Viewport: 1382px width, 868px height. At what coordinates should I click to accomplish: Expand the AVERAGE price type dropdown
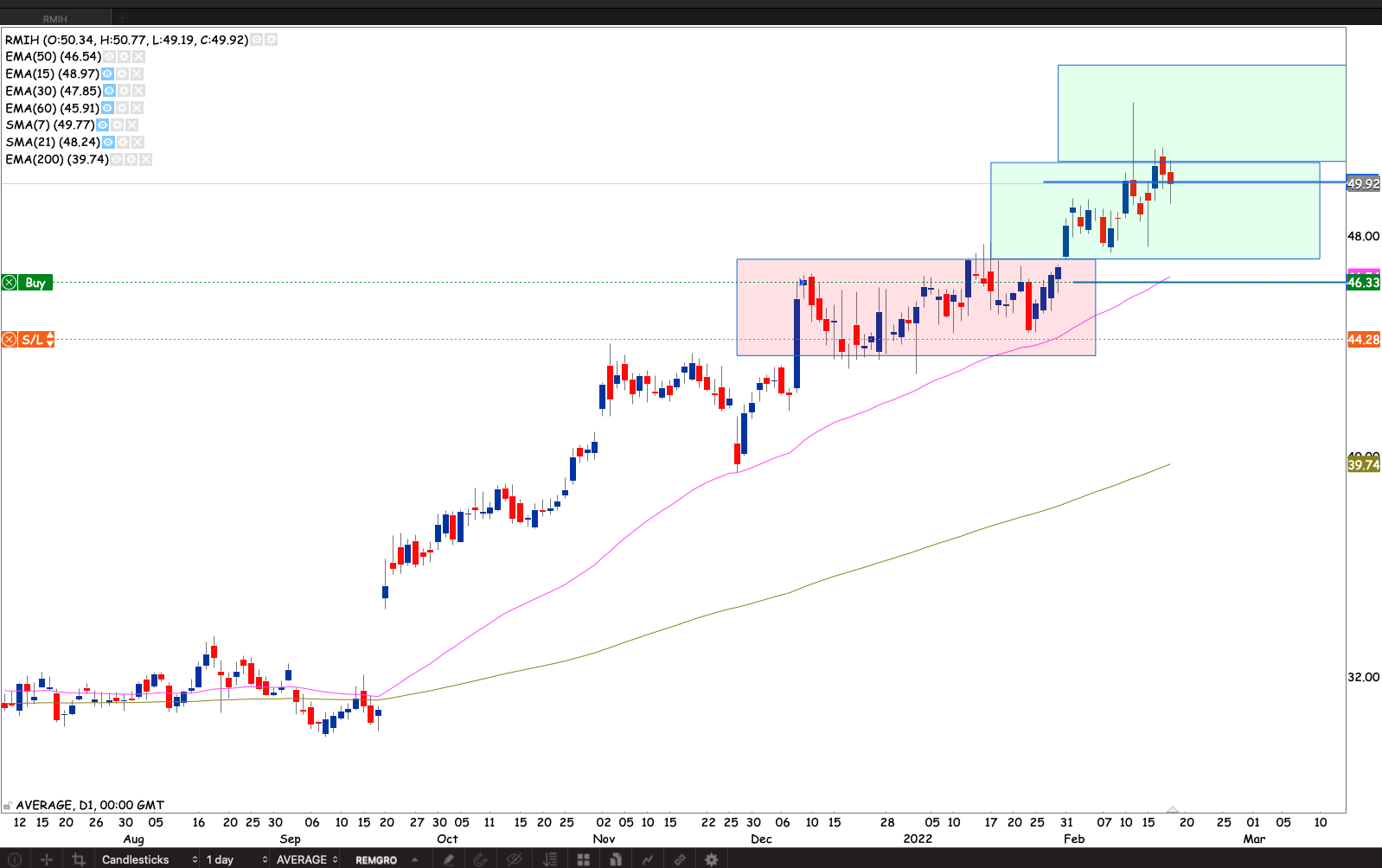click(x=306, y=859)
